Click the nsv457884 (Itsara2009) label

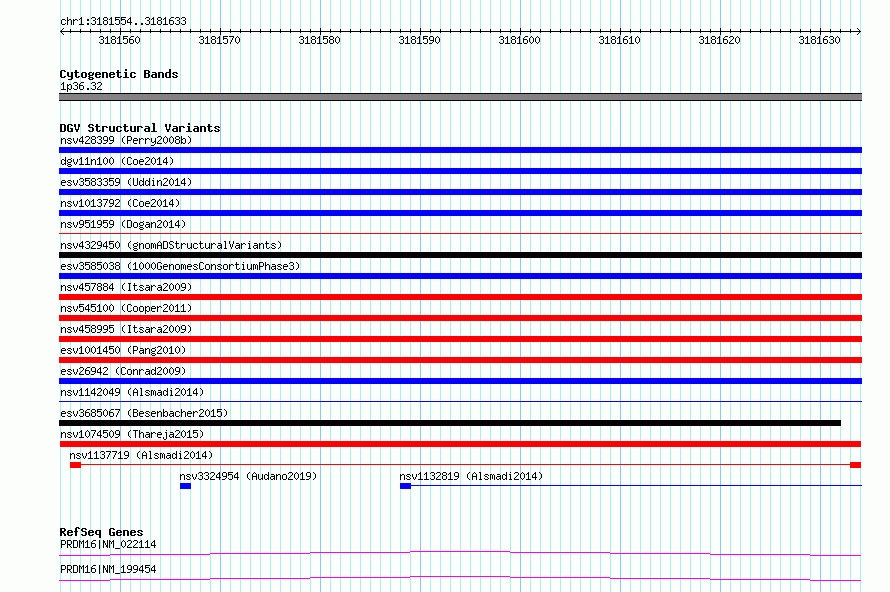(126, 287)
